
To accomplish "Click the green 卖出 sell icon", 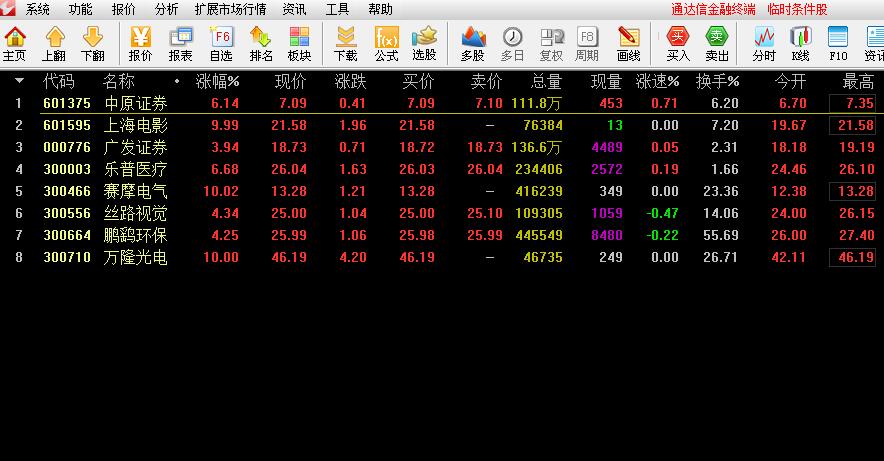I will tap(717, 44).
